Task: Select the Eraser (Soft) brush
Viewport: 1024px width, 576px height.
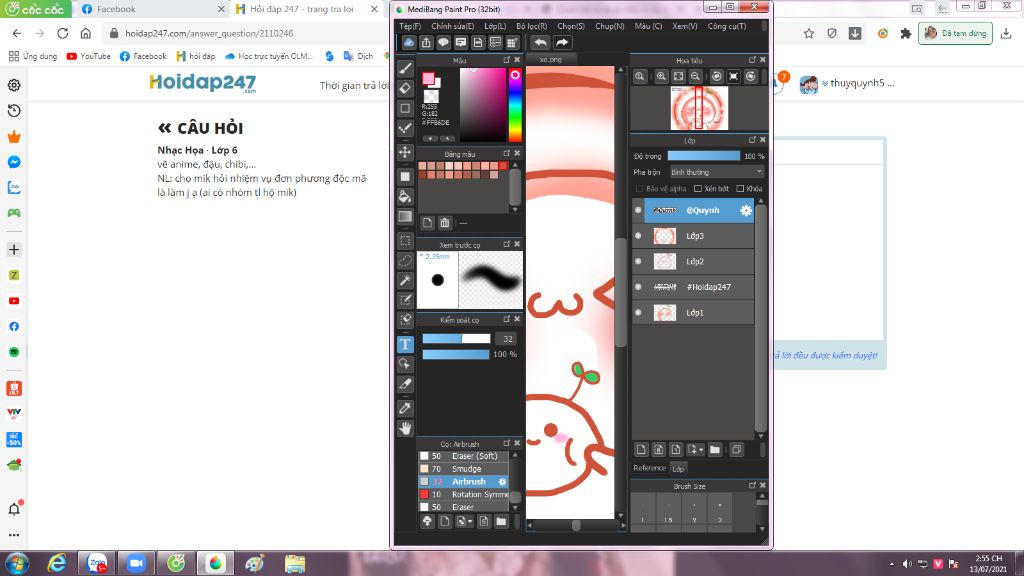Action: click(463, 456)
